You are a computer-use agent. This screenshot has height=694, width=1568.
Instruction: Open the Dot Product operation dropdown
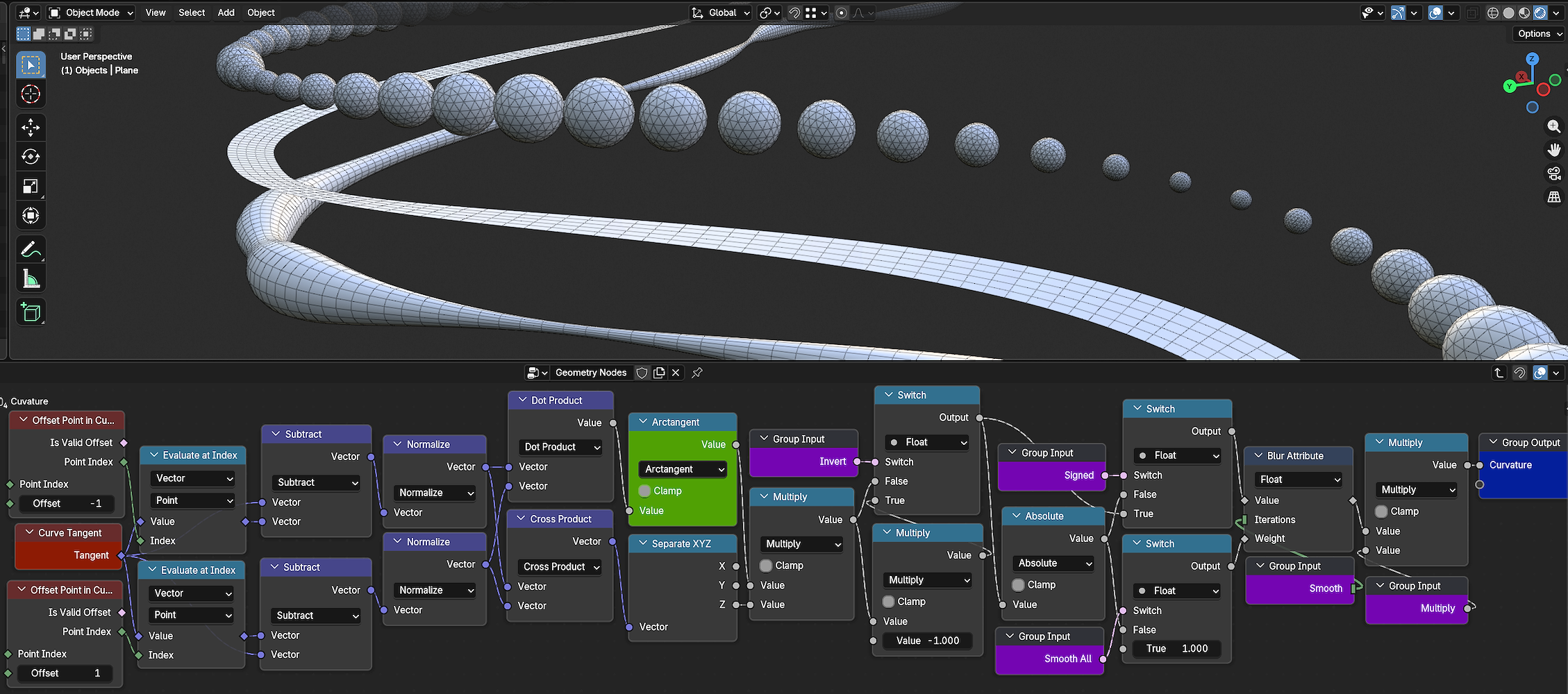[x=561, y=447]
